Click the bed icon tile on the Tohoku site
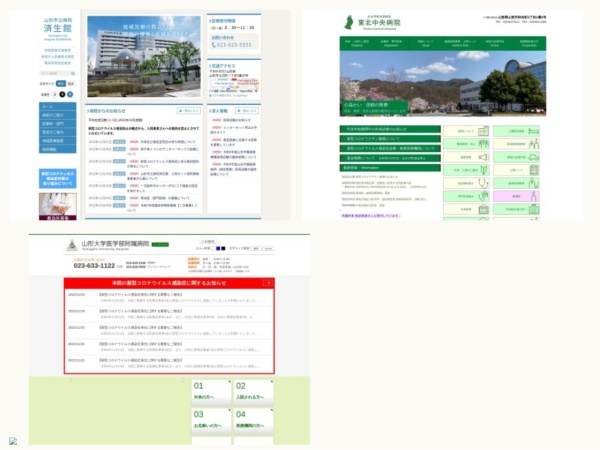 click(516, 131)
